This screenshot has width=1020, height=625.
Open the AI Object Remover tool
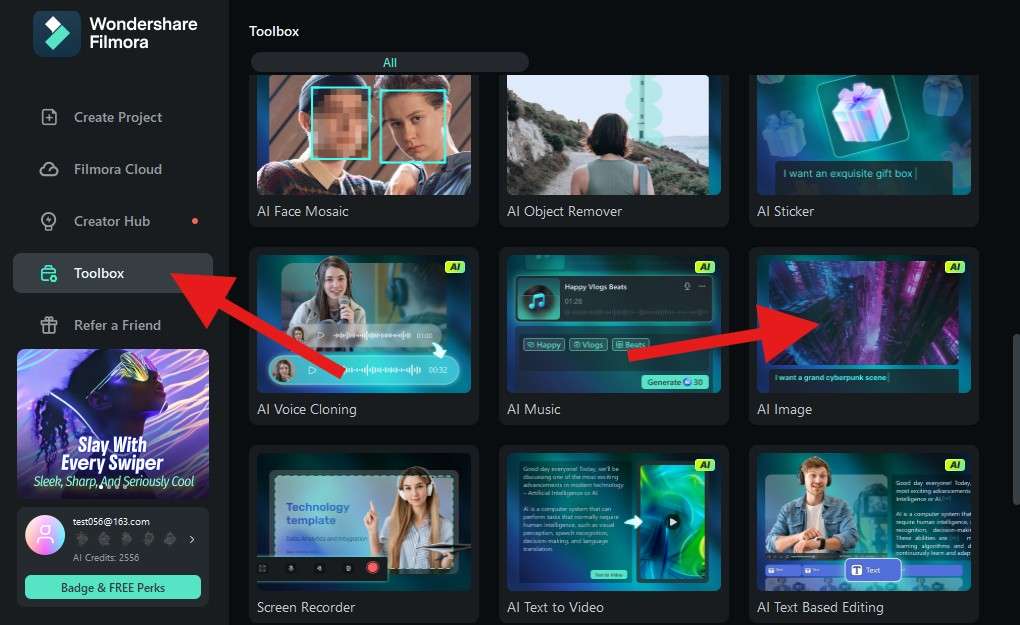[613, 151]
